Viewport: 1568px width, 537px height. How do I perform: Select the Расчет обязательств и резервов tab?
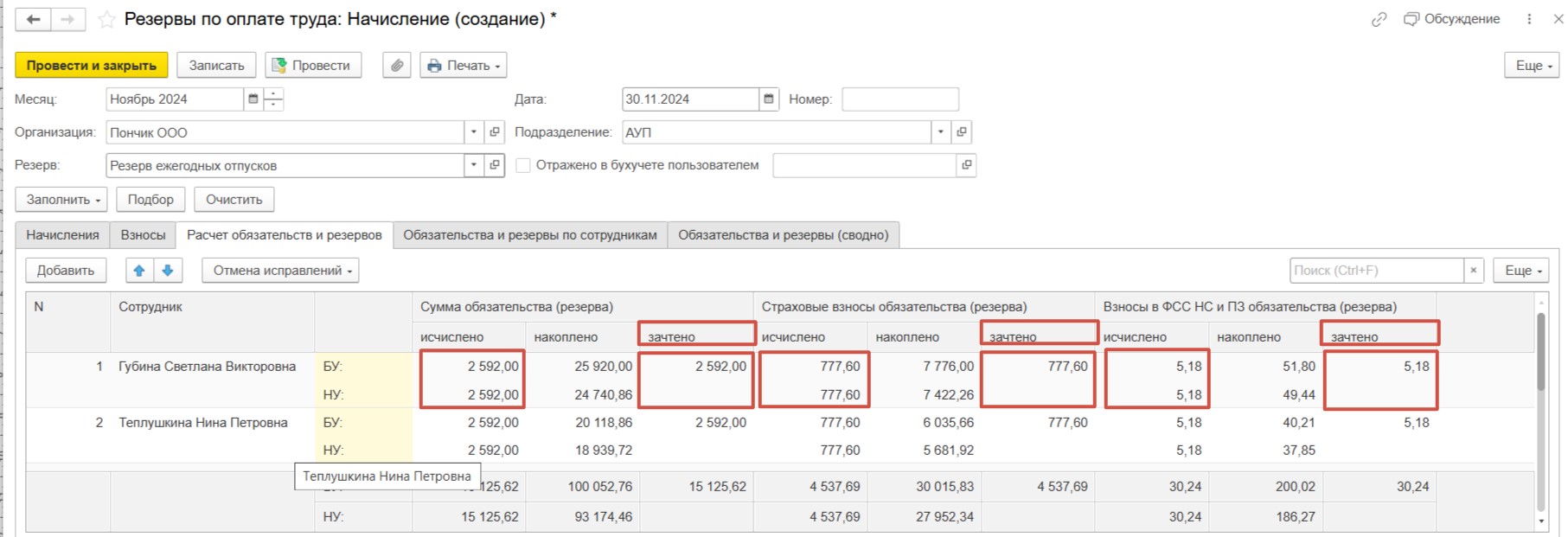click(x=285, y=235)
